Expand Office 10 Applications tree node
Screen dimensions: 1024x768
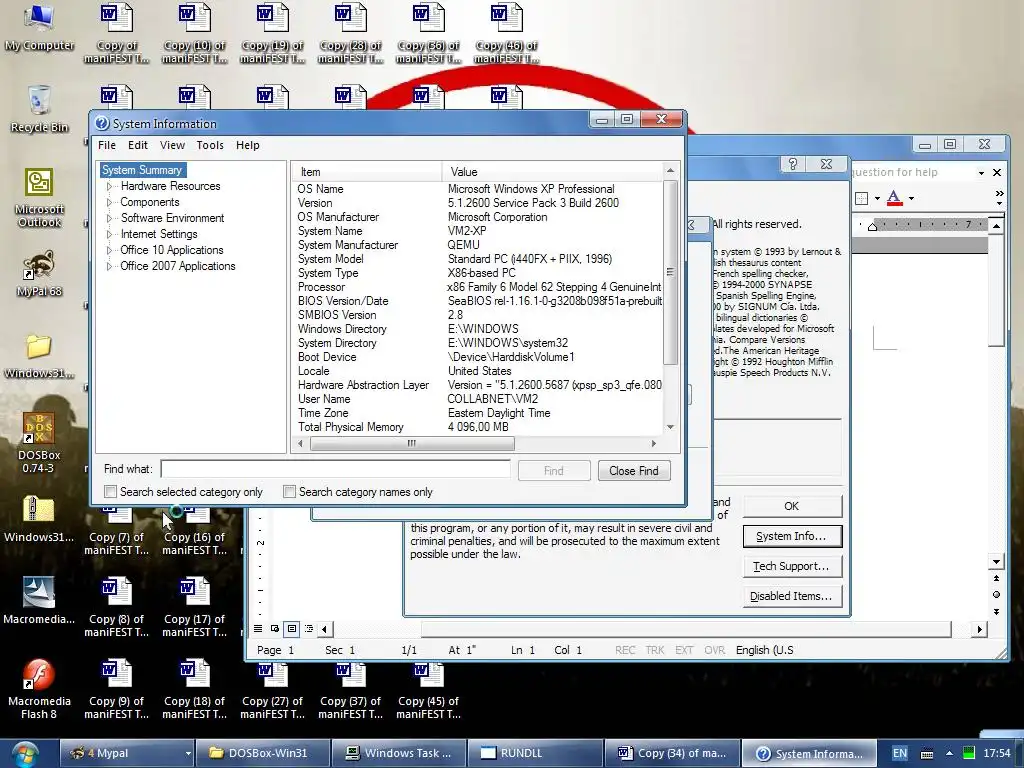(109, 250)
